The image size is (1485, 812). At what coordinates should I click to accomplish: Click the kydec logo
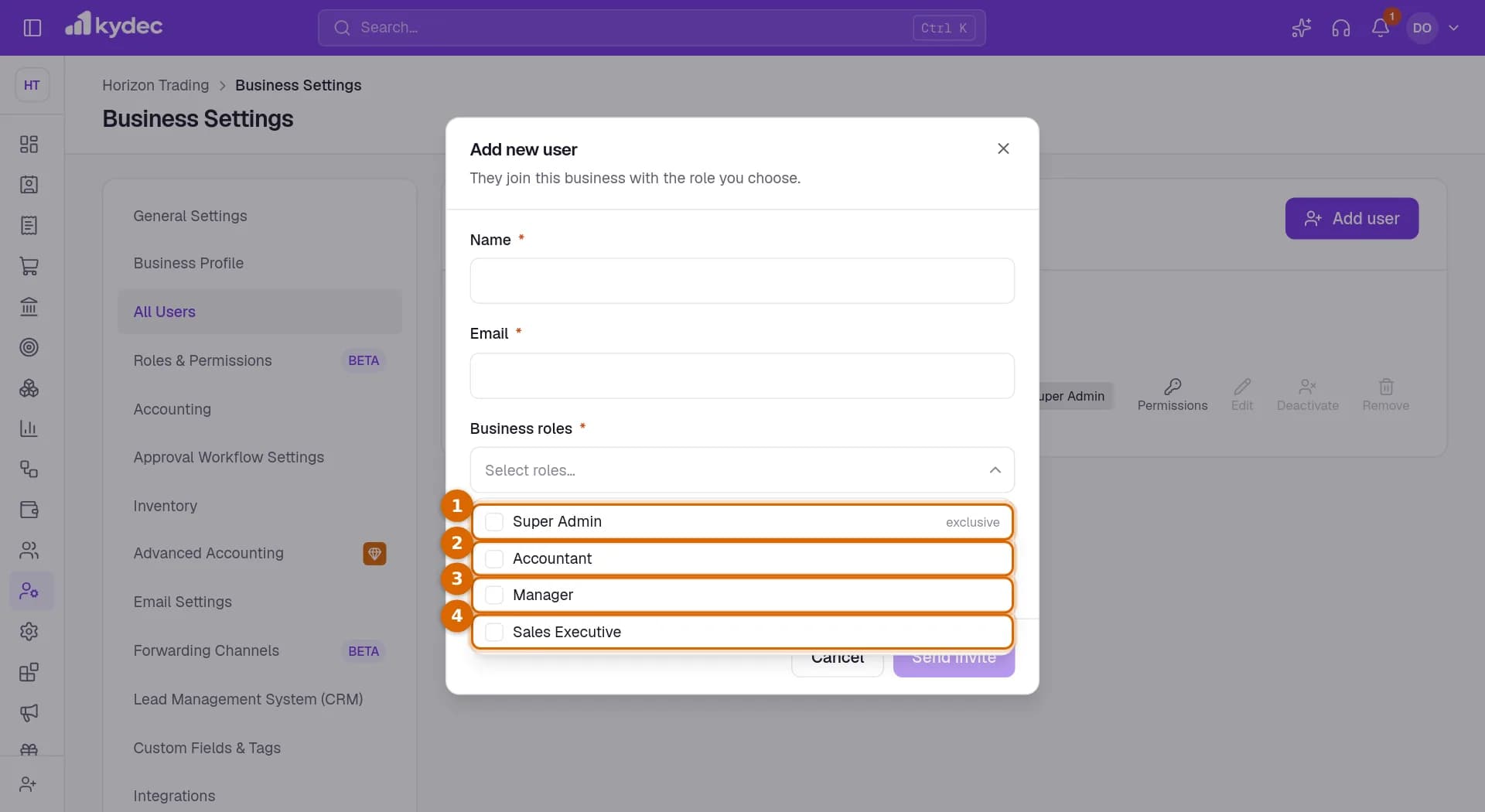pyautogui.click(x=114, y=26)
